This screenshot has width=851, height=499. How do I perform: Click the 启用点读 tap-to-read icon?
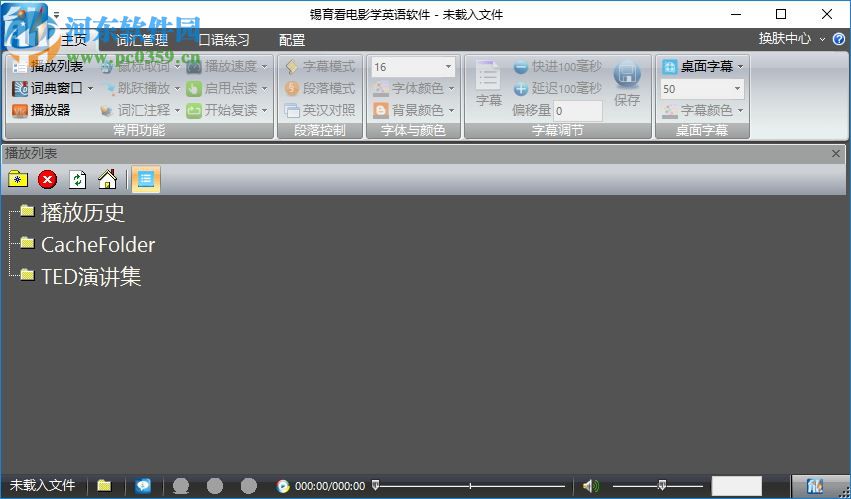[x=194, y=88]
